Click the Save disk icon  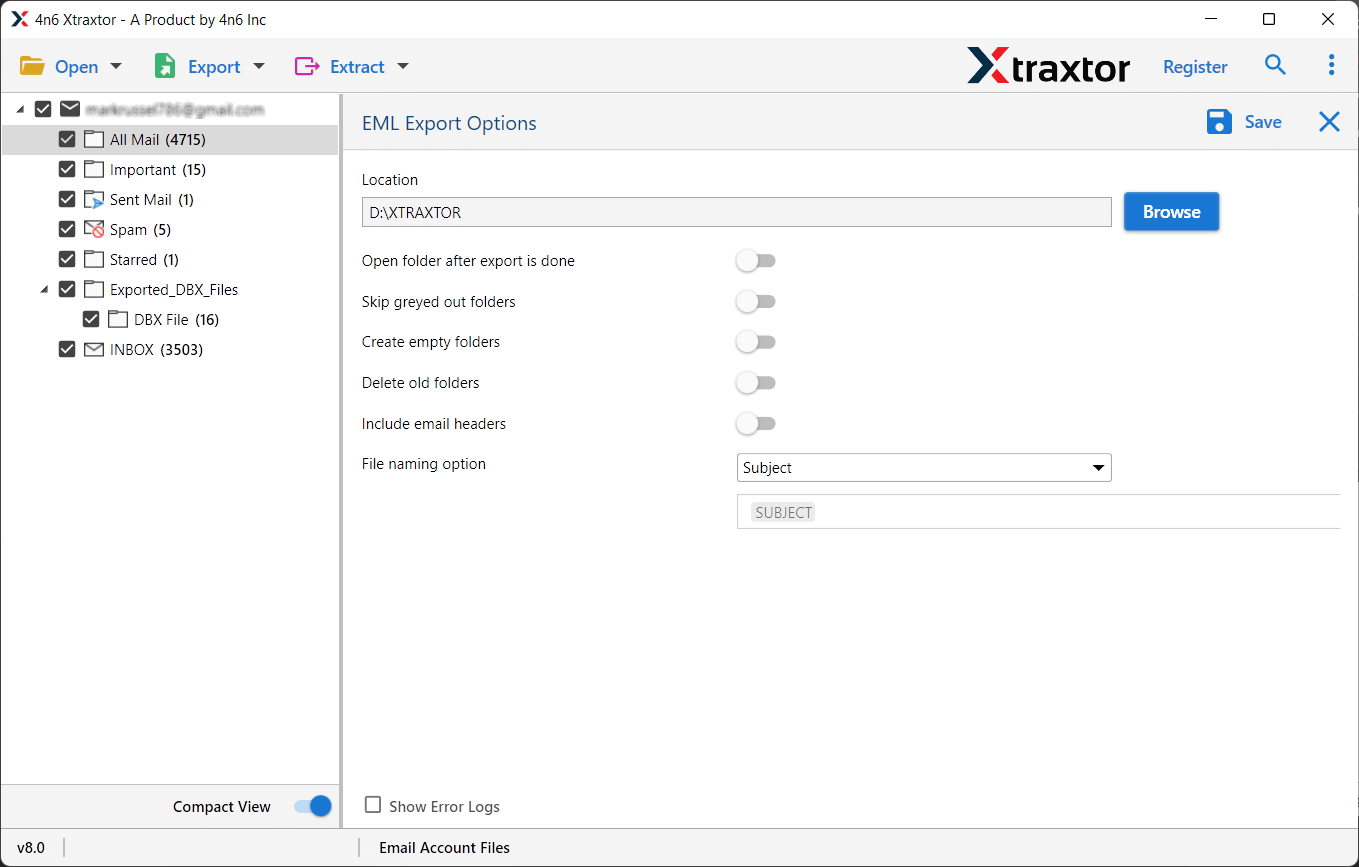tap(1219, 121)
